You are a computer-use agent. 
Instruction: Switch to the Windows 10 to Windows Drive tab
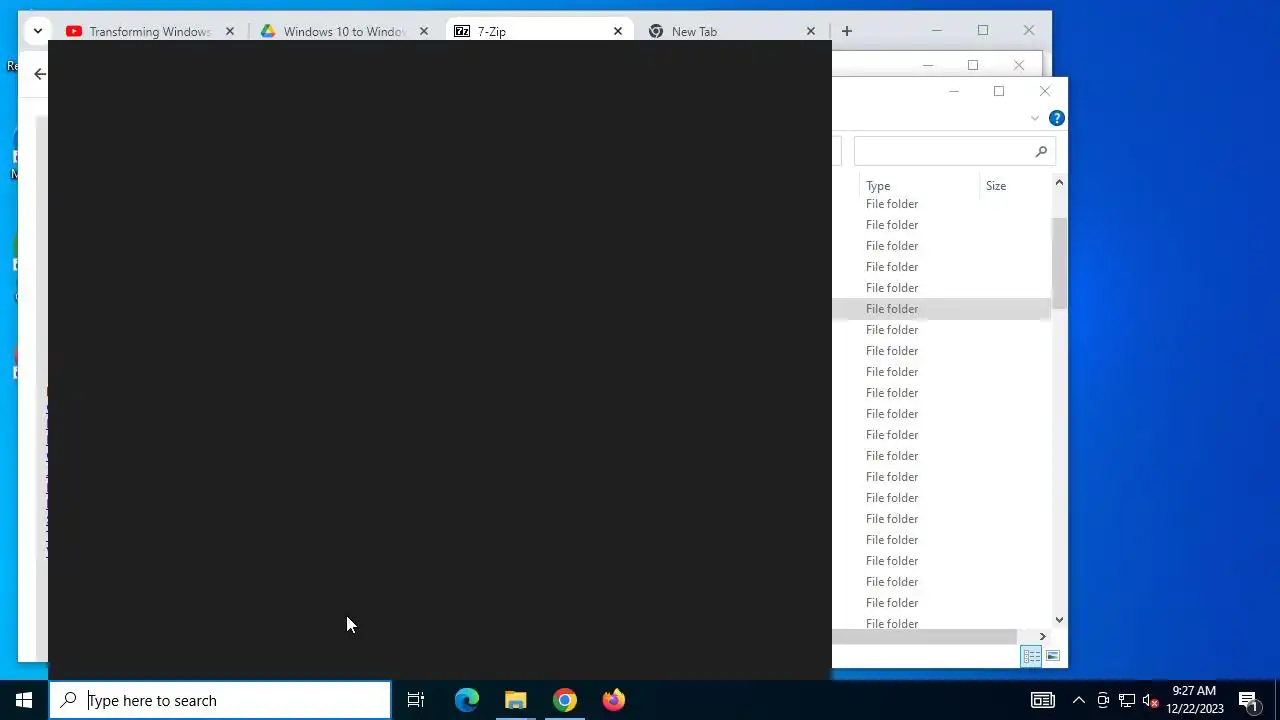(334, 32)
